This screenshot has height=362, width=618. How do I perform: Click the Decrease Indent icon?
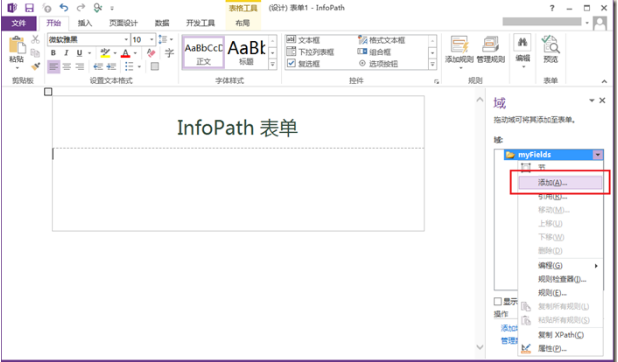tap(98, 66)
